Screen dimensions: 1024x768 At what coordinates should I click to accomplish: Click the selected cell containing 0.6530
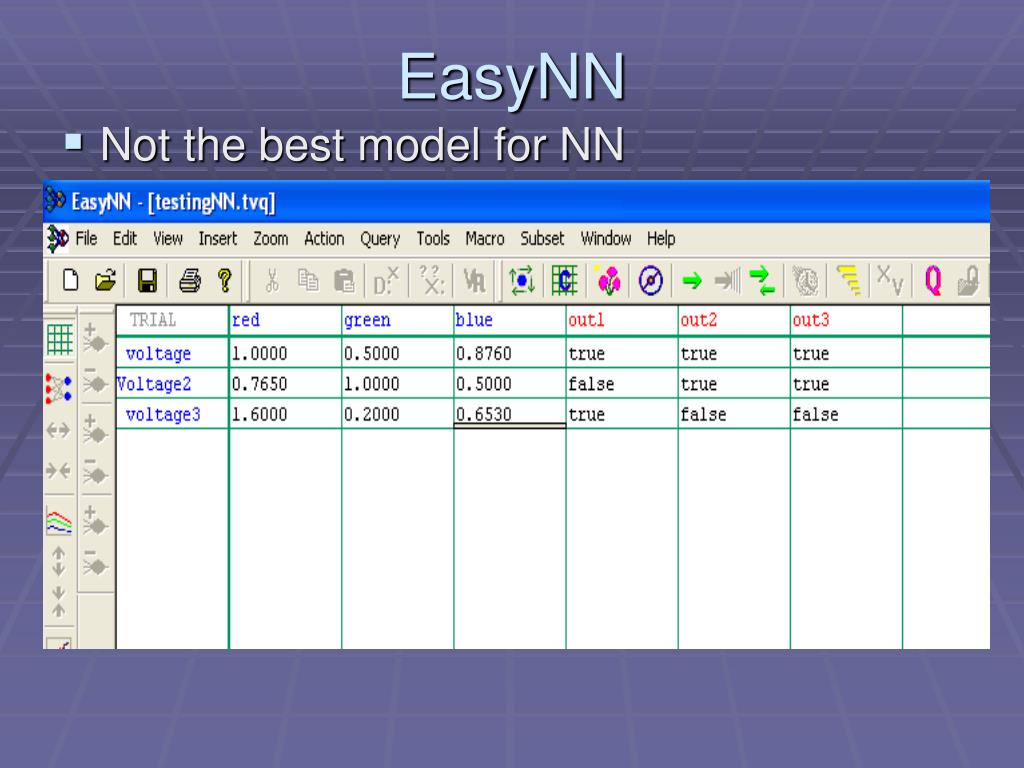pos(510,414)
